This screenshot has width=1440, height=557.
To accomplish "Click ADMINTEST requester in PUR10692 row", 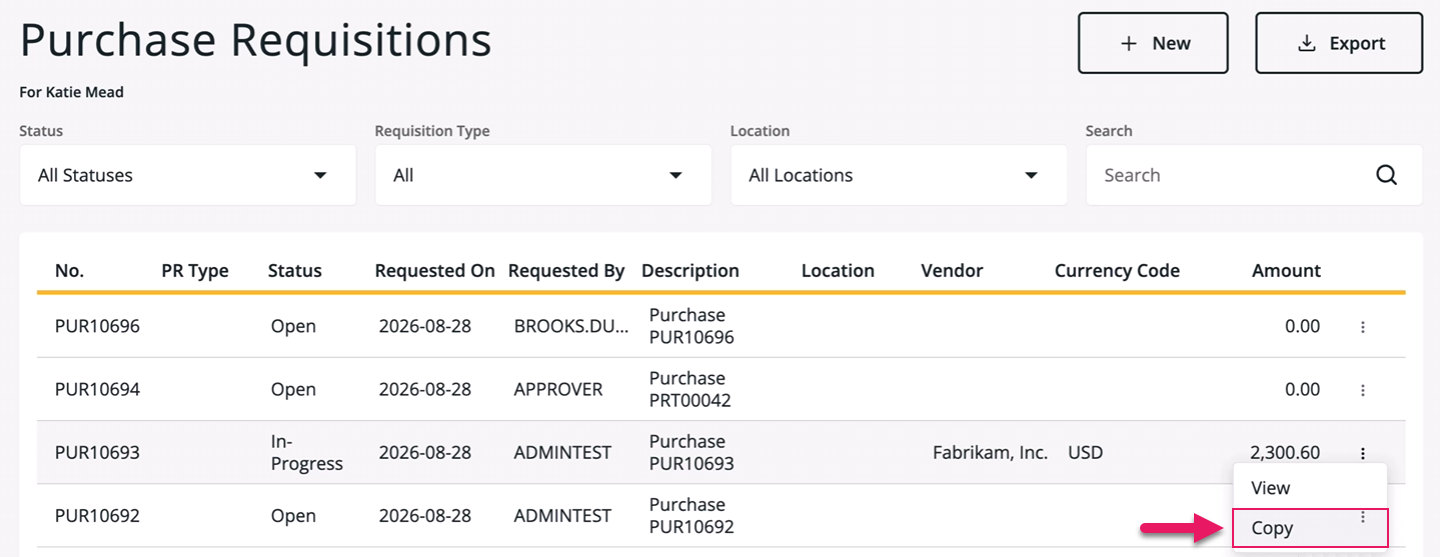I will point(563,516).
